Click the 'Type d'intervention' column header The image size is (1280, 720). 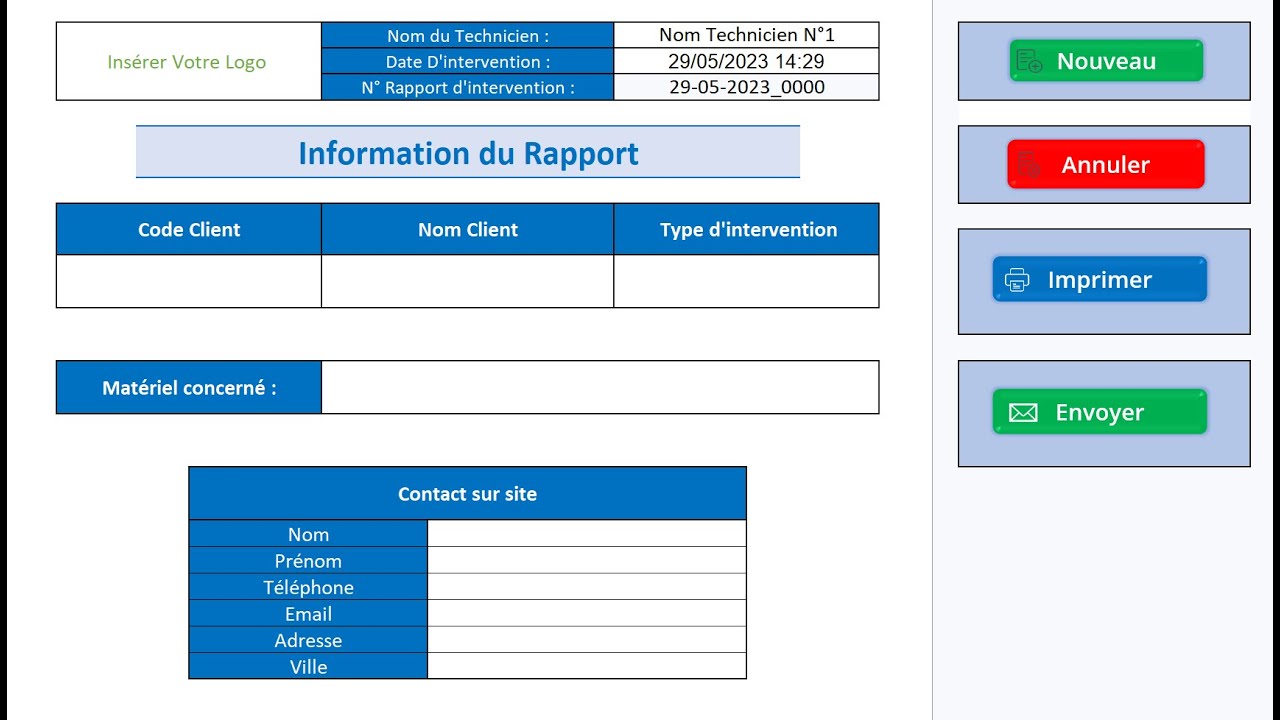pyautogui.click(x=747, y=229)
